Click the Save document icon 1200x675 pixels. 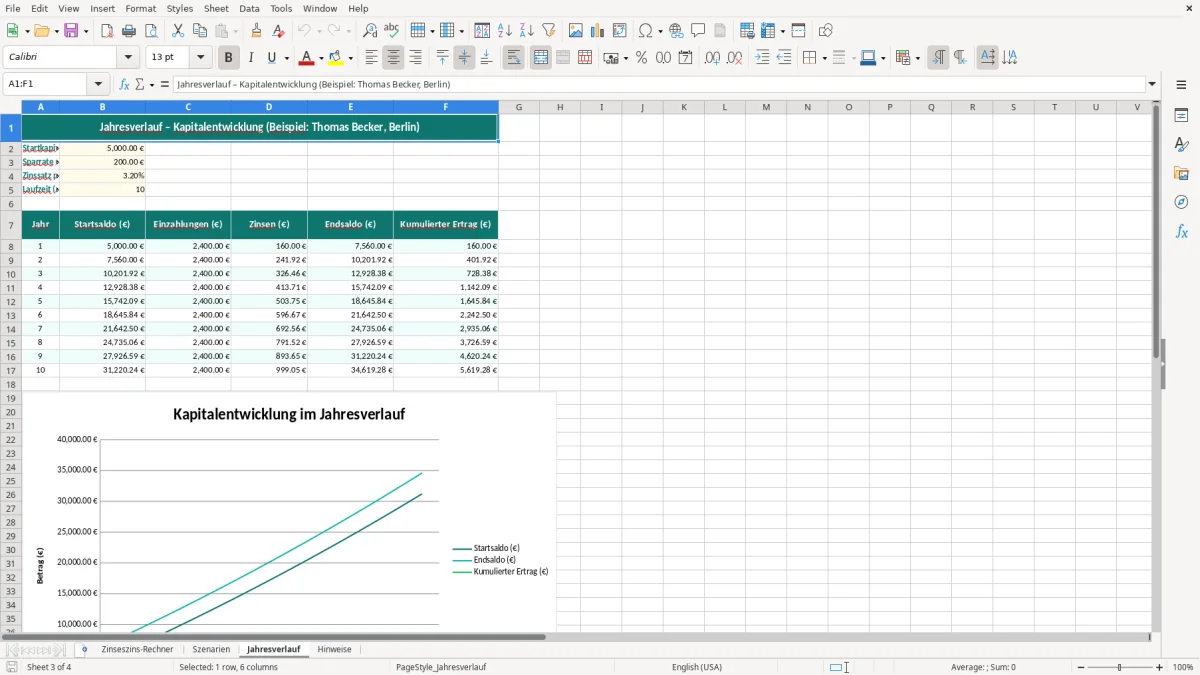pos(71,31)
